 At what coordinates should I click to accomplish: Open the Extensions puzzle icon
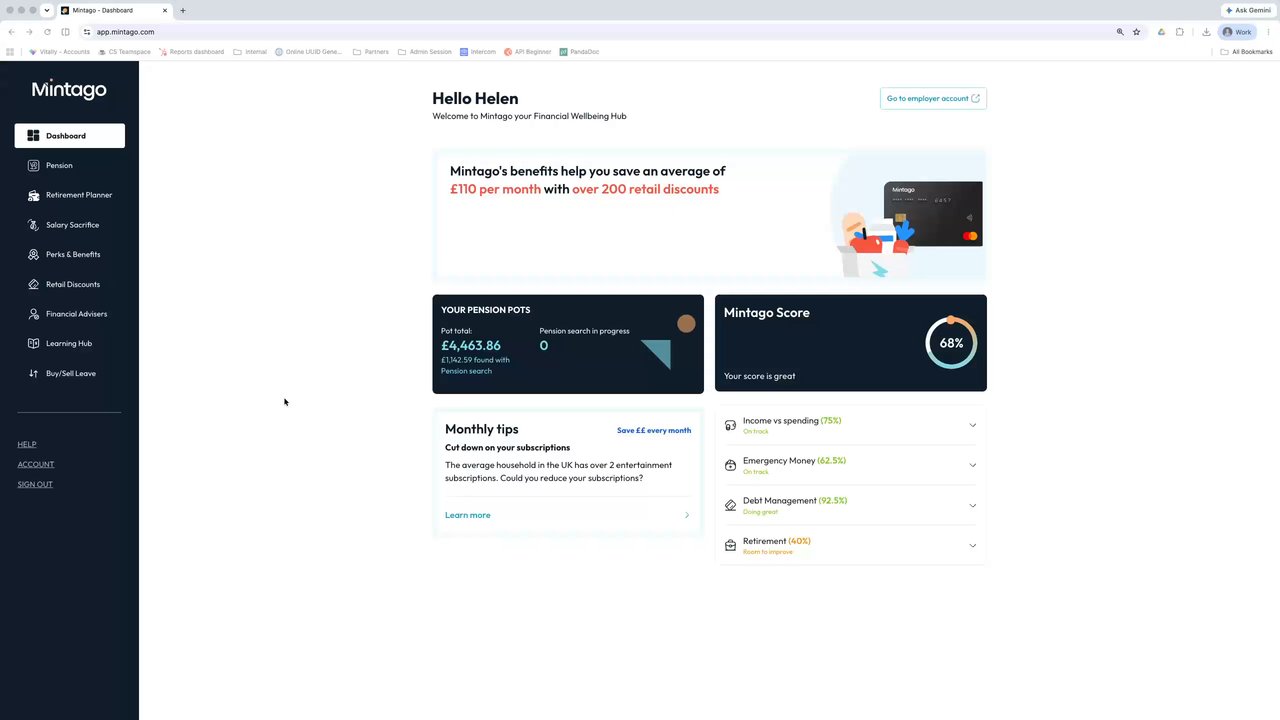tap(1180, 32)
